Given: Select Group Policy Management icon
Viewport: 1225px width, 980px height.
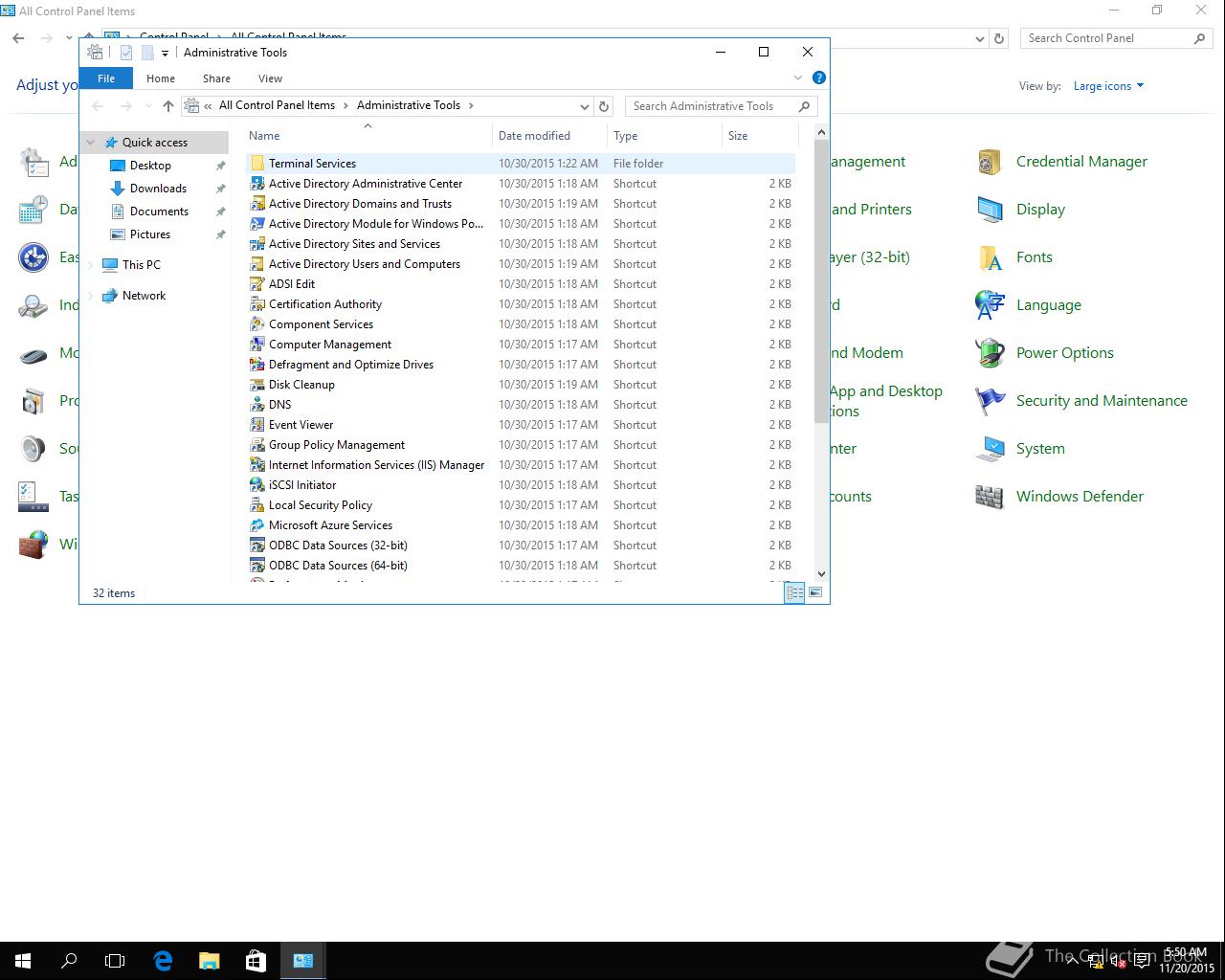Looking at the screenshot, I should tap(256, 445).
